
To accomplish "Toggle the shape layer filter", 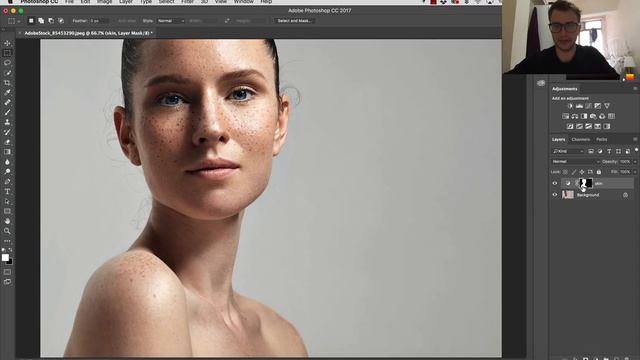I will (618, 151).
